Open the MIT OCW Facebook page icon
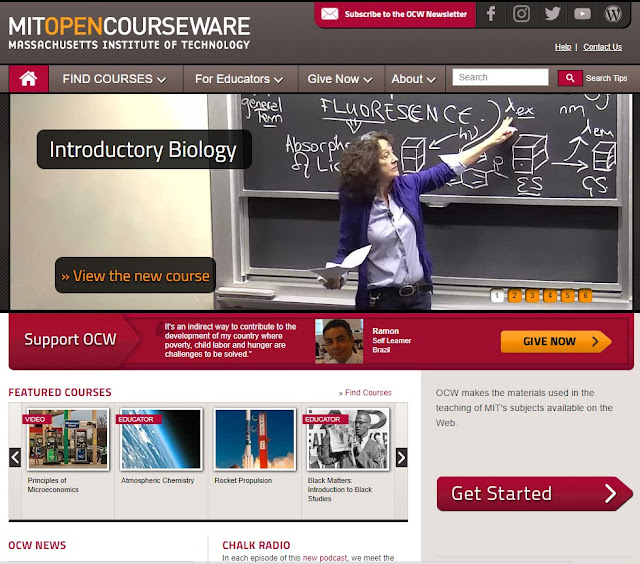This screenshot has height=564, width=640. pyautogui.click(x=491, y=13)
